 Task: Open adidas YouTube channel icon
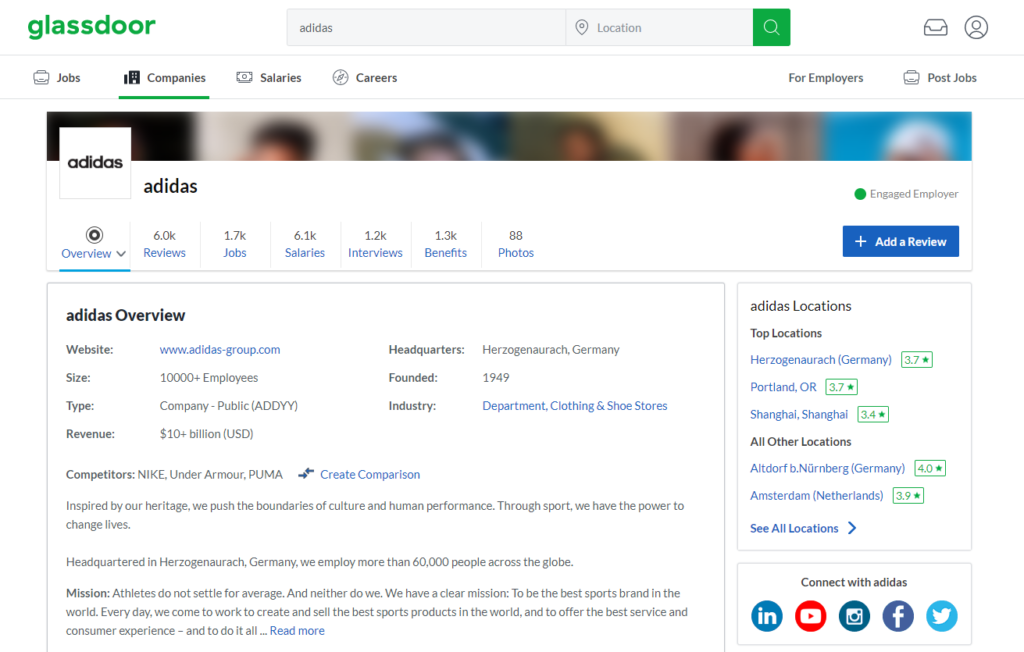click(810, 615)
